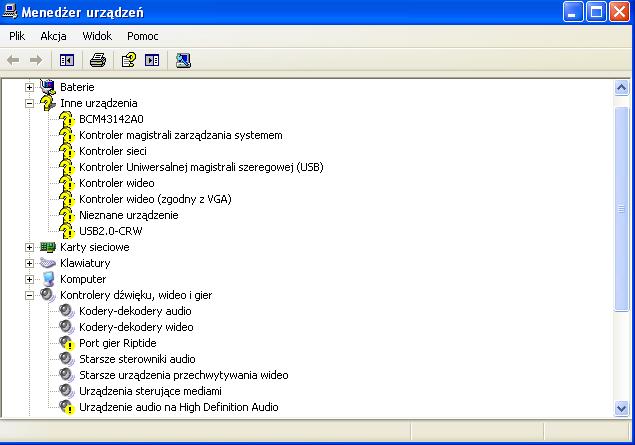Viewport: 635px width, 445px height.
Task: Click the BCM43142A0 warning icon
Action: [x=67, y=119]
